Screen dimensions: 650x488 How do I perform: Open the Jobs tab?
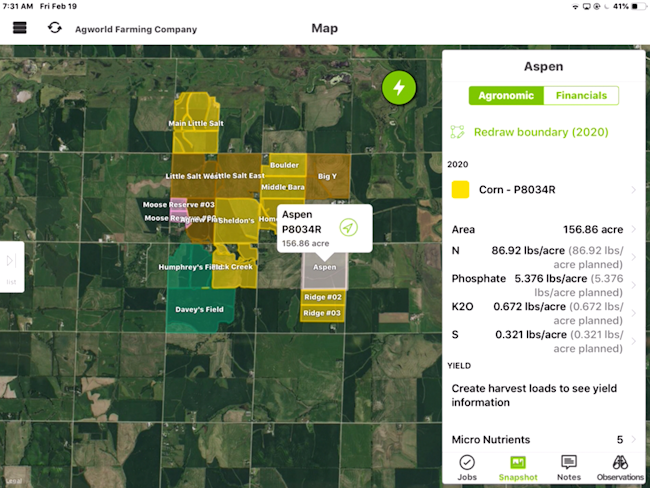[466, 467]
